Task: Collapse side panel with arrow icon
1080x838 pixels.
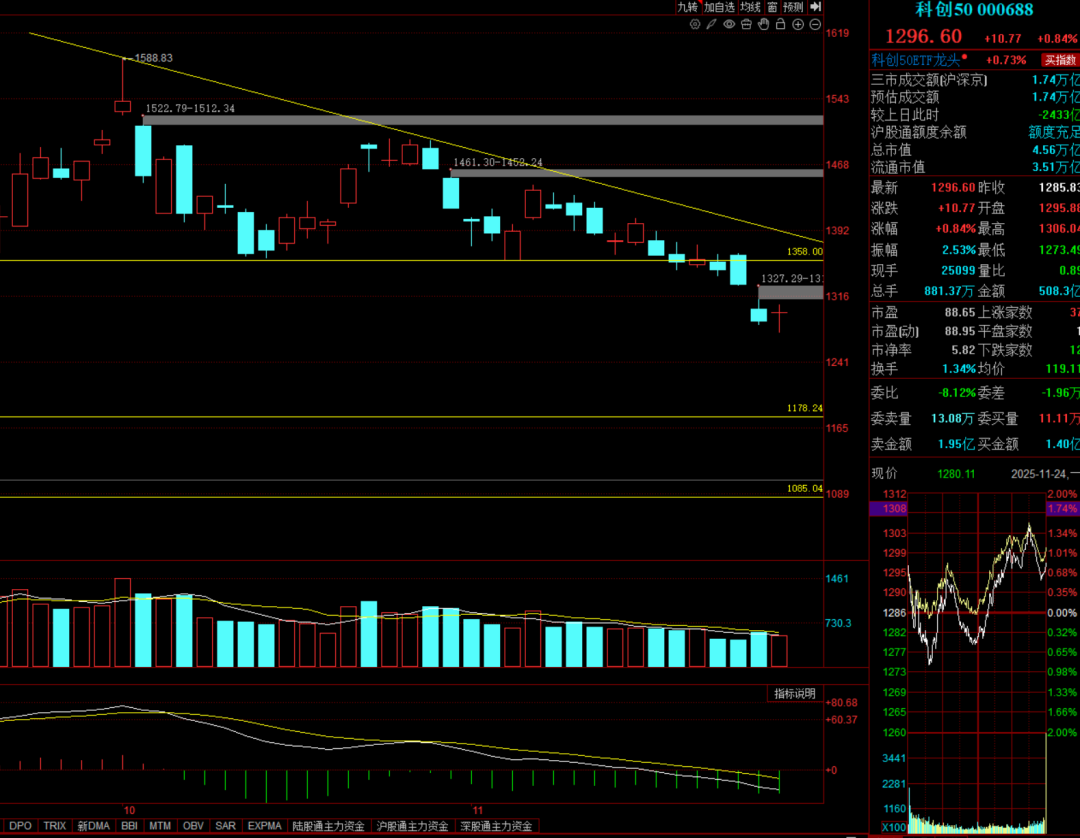Action: (x=816, y=7)
